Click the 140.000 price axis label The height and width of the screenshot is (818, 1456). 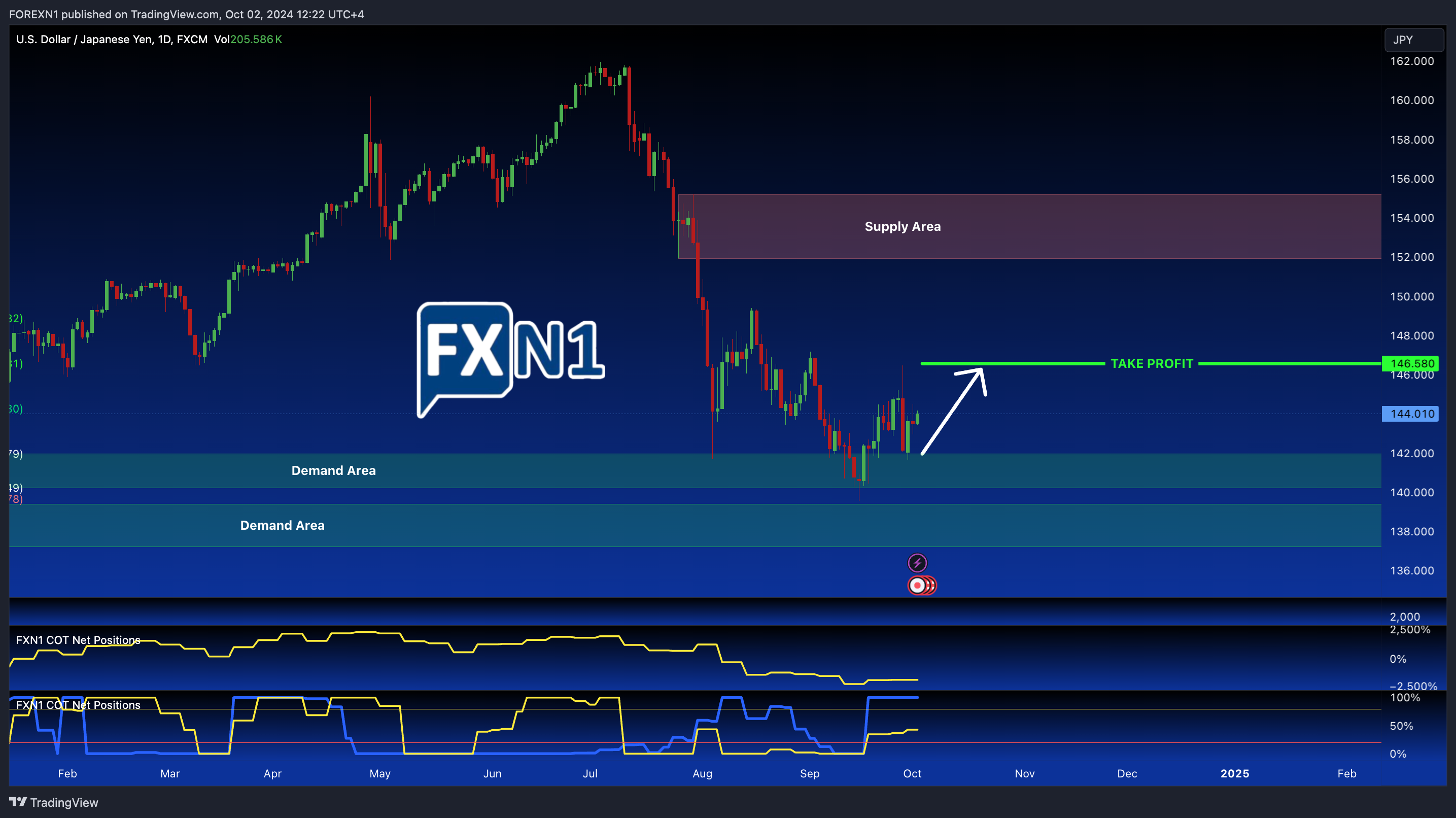tap(1412, 492)
